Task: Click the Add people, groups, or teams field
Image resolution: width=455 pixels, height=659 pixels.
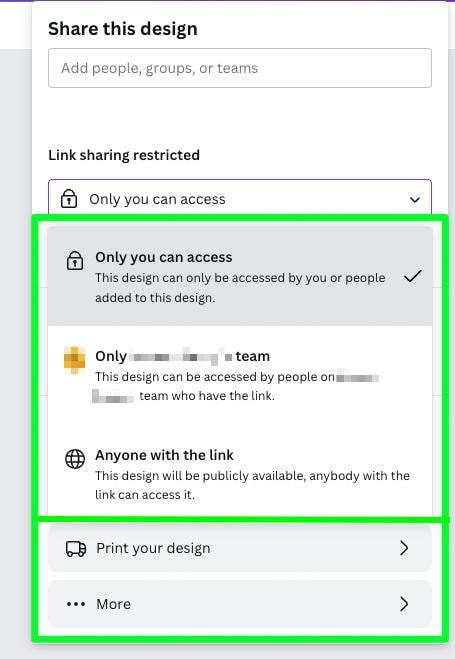Action: tap(240, 68)
